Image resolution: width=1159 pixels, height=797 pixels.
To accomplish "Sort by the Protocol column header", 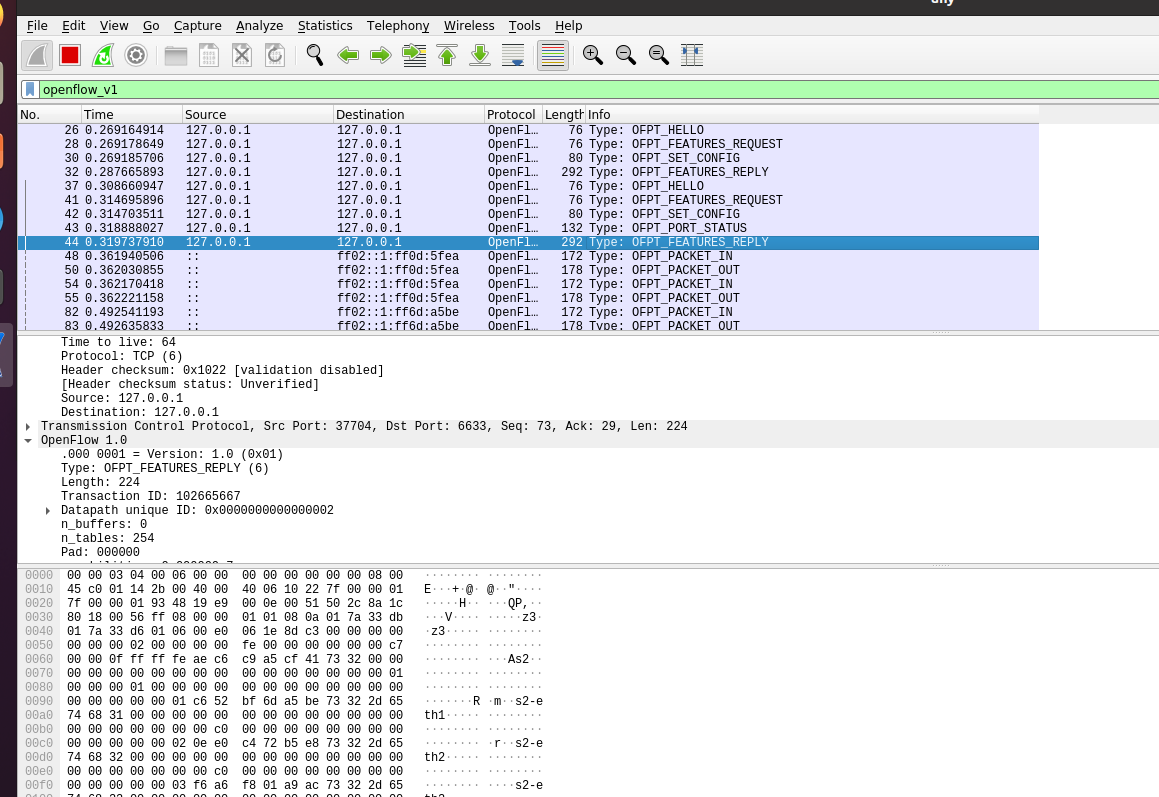I will click(x=513, y=115).
